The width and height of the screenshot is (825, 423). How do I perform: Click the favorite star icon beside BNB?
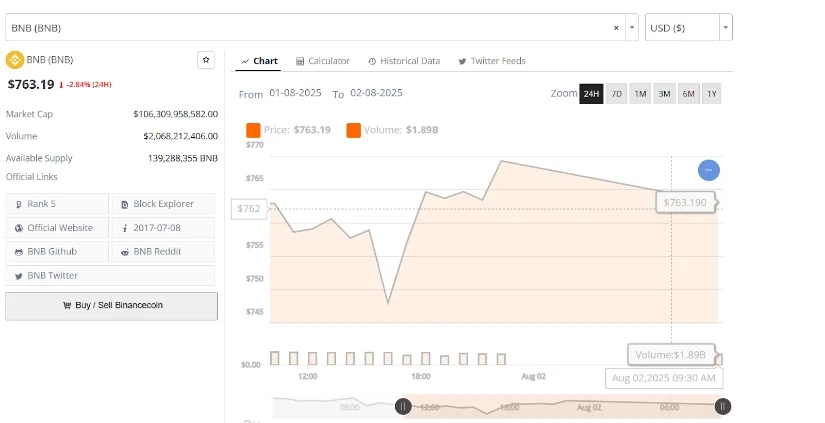coord(206,60)
